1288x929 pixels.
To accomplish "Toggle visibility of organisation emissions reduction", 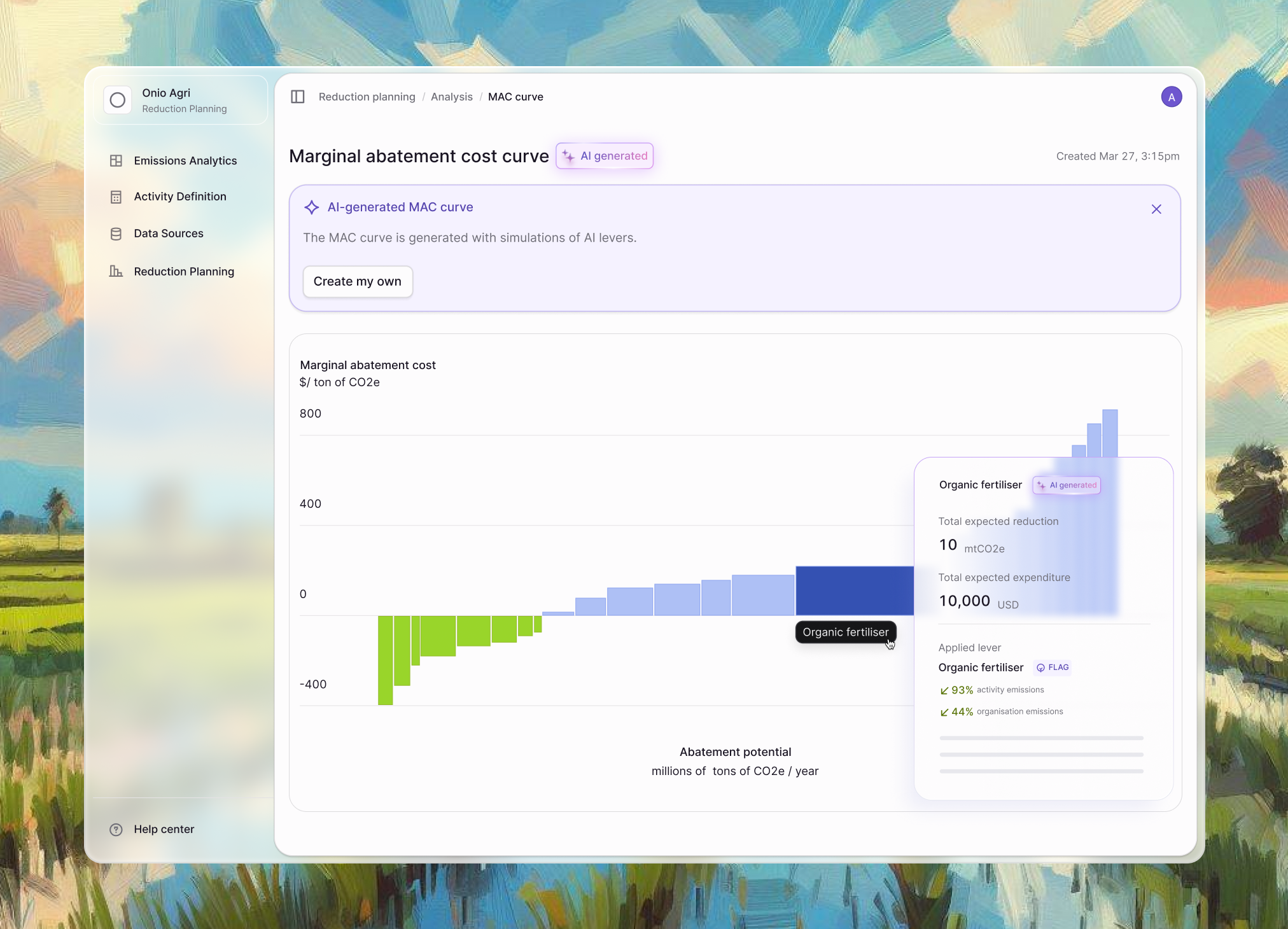I will pyautogui.click(x=942, y=711).
